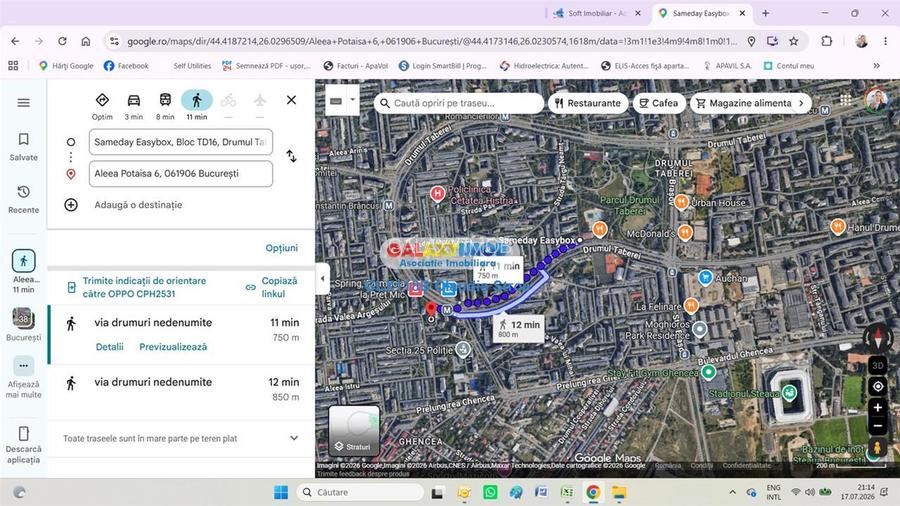Go to the browser home page
This screenshot has width=900, height=506.
(86, 41)
